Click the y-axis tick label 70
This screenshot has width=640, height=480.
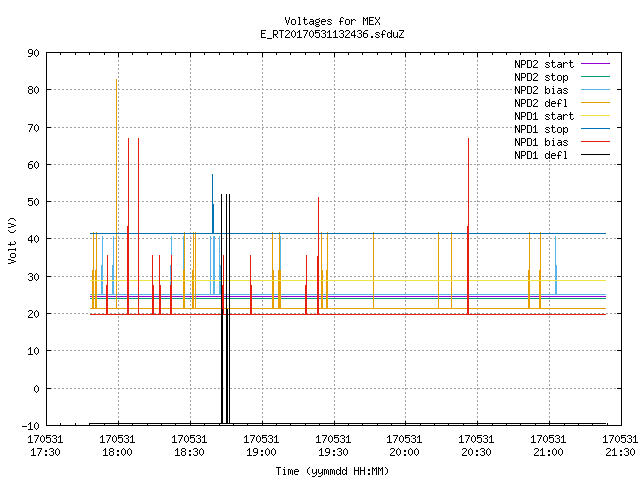[x=33, y=128]
